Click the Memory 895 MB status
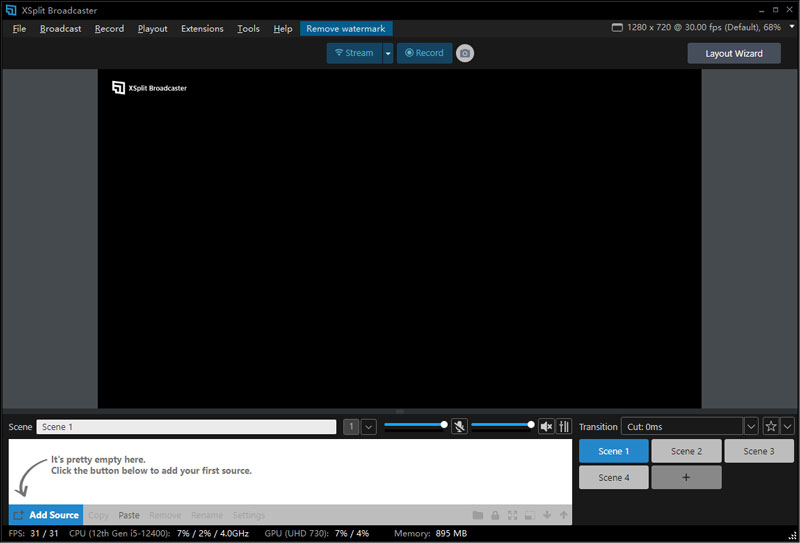The height and width of the screenshot is (543, 800). tap(430, 534)
